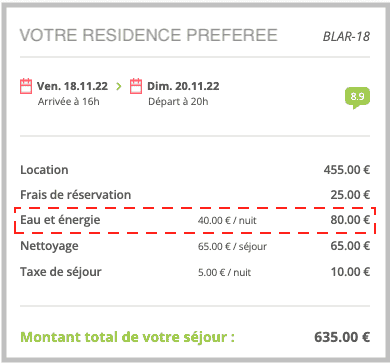Select departure date Dim. 20.11.22
390x364 pixels.
coord(183,86)
